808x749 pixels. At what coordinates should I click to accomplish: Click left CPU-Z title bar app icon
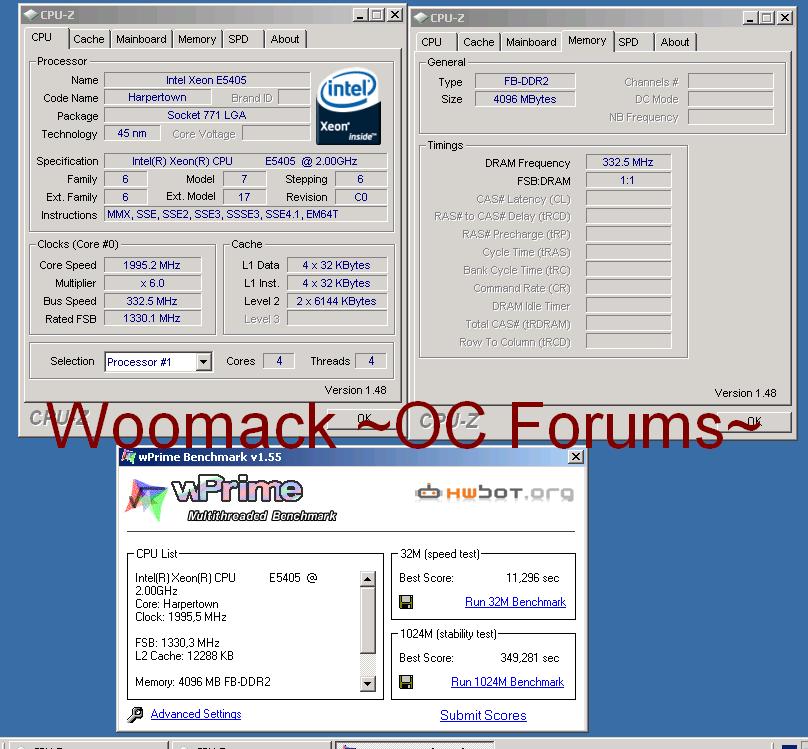pos(31,15)
